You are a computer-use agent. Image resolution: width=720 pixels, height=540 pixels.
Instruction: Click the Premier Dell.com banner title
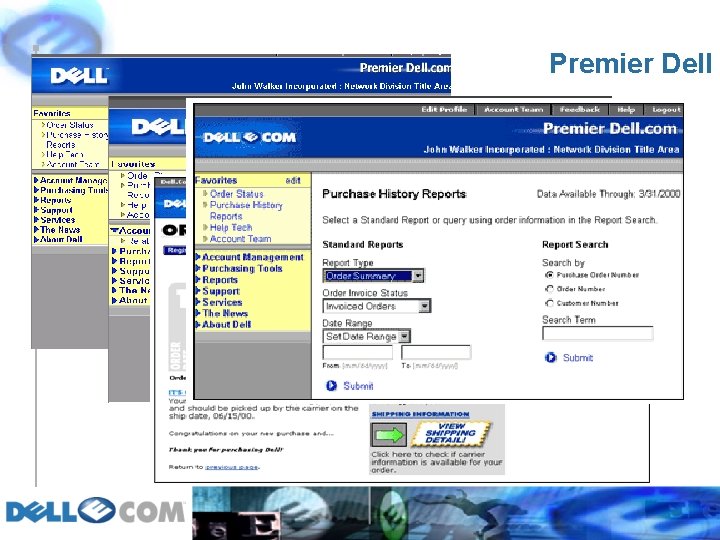tap(610, 129)
